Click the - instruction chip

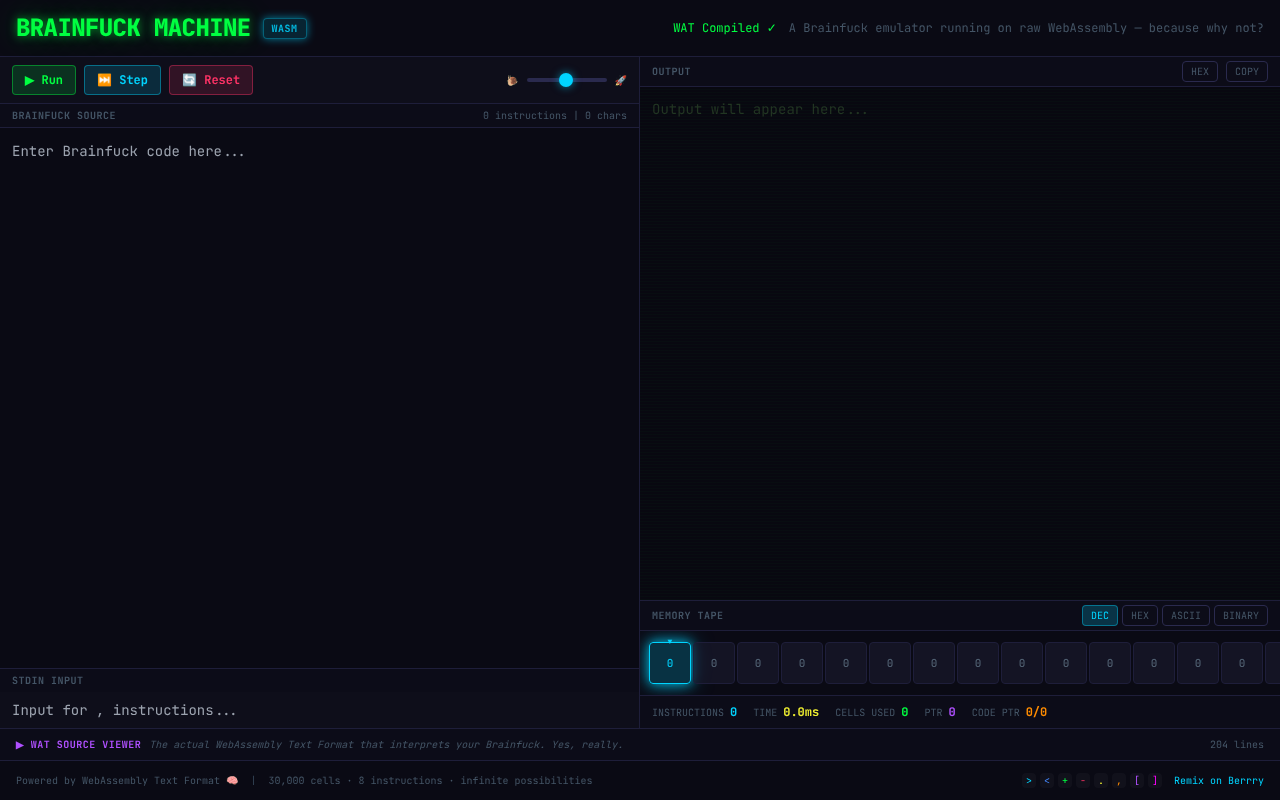pos(1083,781)
